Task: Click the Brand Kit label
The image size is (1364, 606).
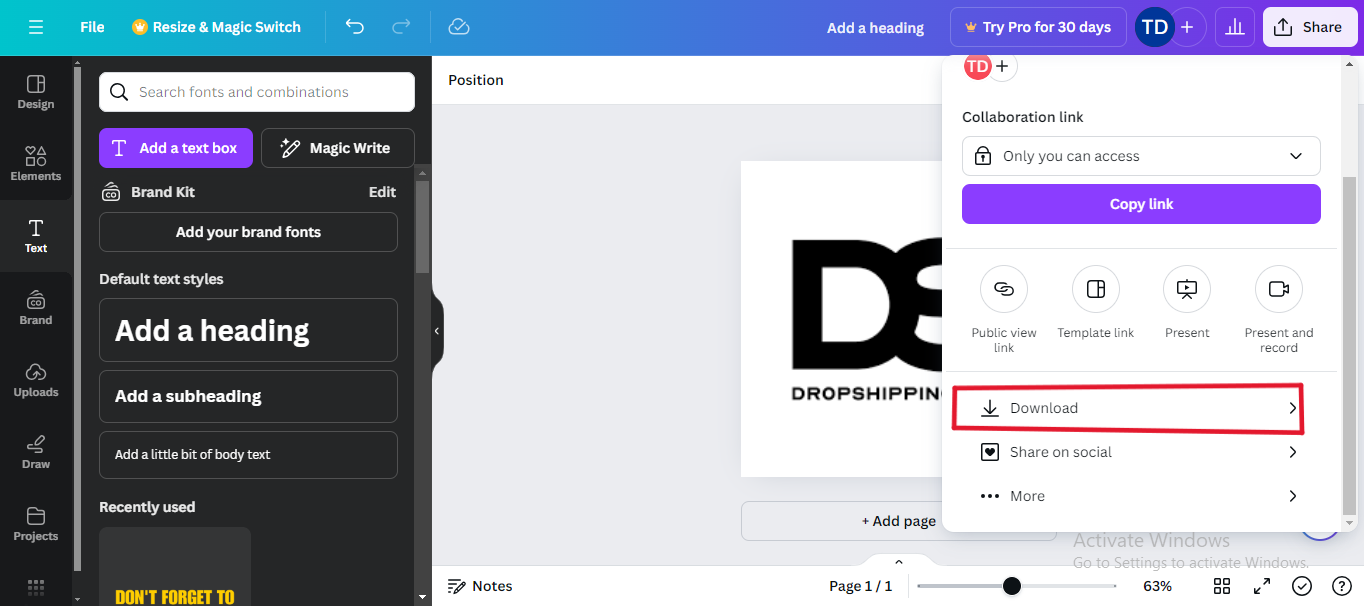Action: tap(163, 192)
